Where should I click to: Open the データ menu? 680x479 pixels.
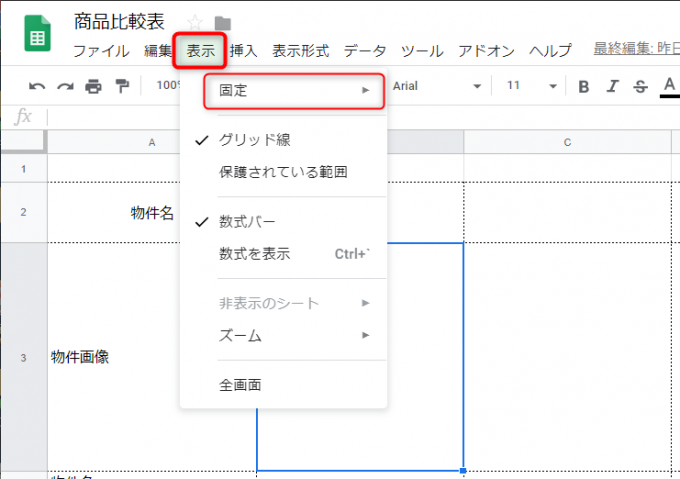coord(365,51)
